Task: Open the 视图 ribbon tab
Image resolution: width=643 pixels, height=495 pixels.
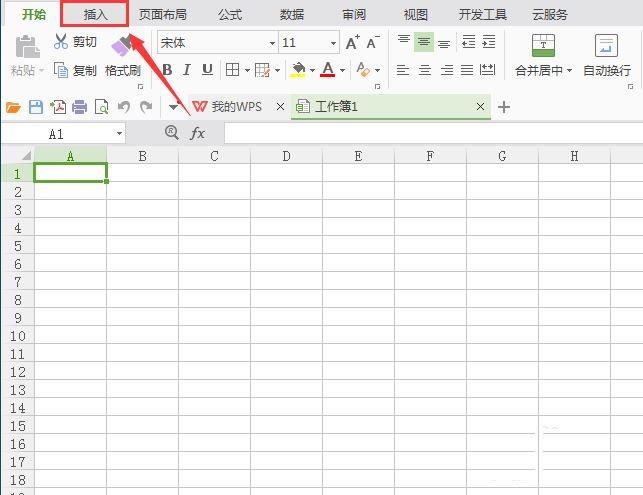Action: (x=415, y=15)
